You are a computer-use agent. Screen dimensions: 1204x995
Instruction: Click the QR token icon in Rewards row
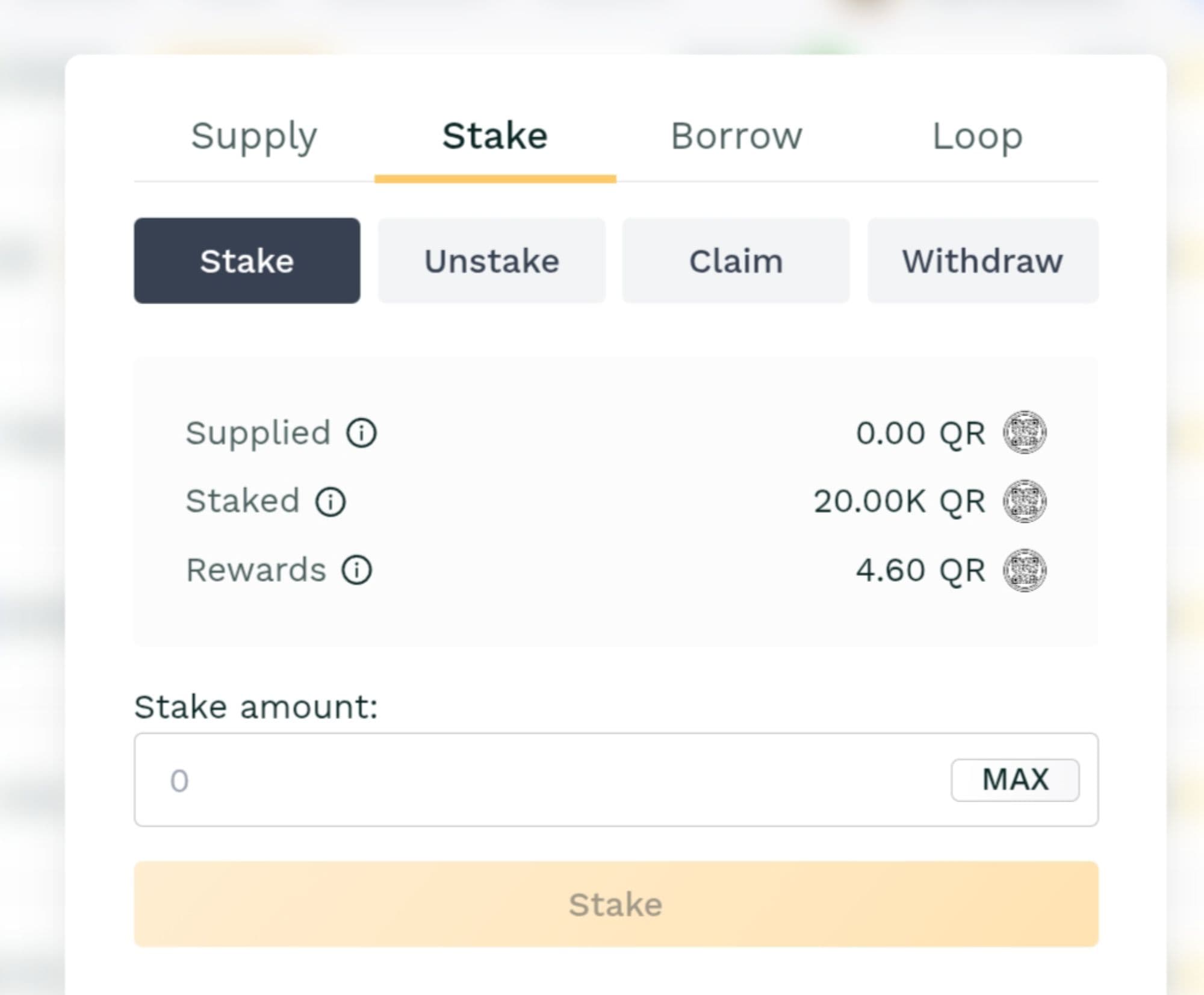pos(1025,570)
